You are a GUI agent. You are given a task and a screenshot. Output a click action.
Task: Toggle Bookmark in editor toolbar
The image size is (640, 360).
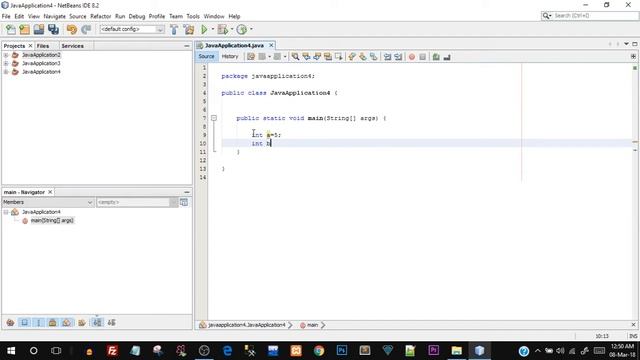pos(373,57)
